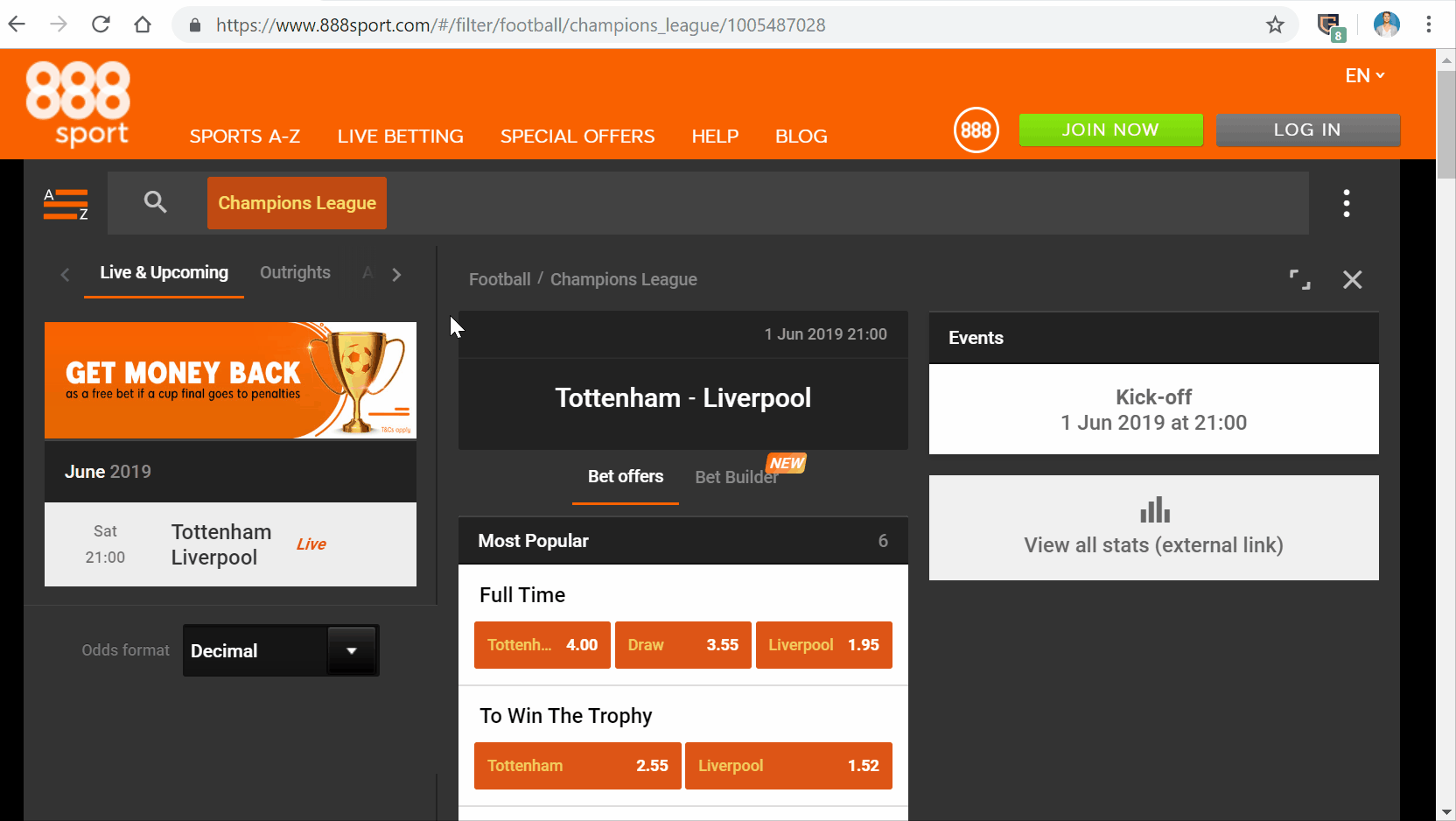Go back in browser history

pyautogui.click(x=17, y=25)
